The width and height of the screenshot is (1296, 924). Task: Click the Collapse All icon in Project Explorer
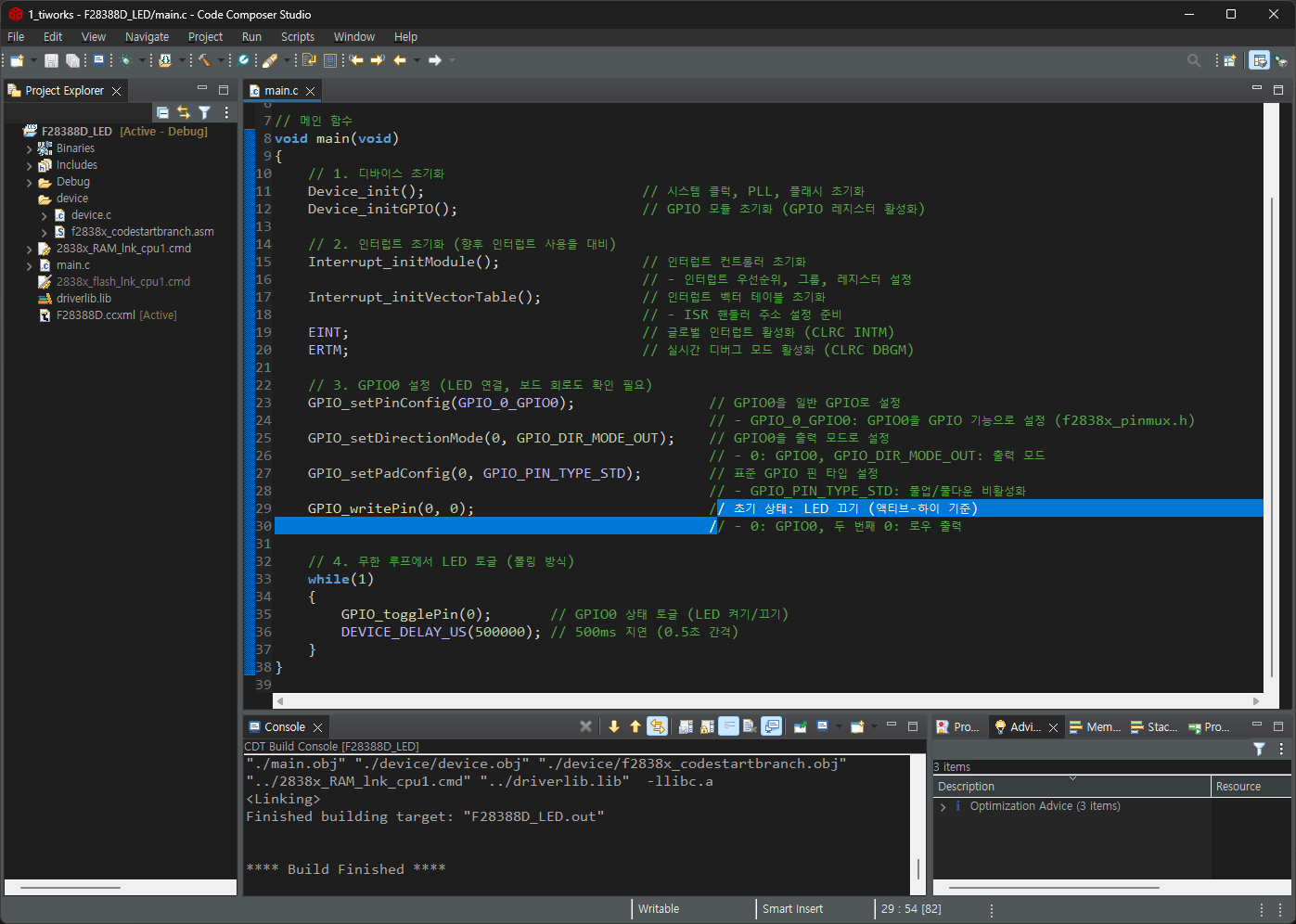[x=162, y=112]
